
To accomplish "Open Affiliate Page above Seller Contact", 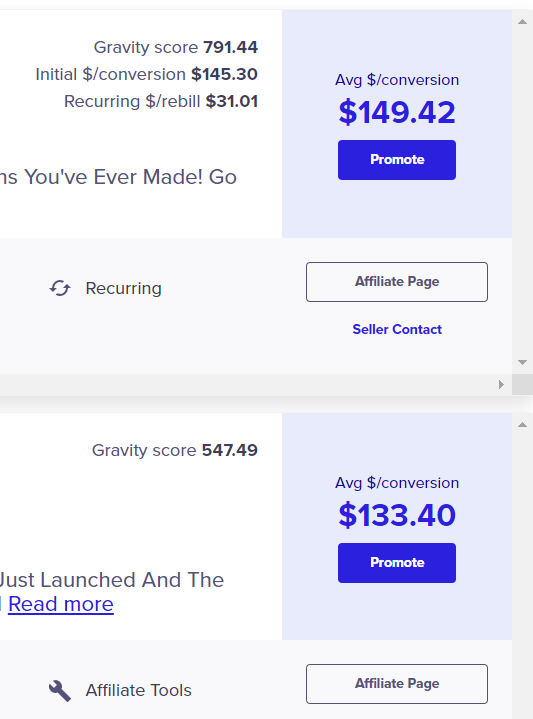I will tap(397, 282).
